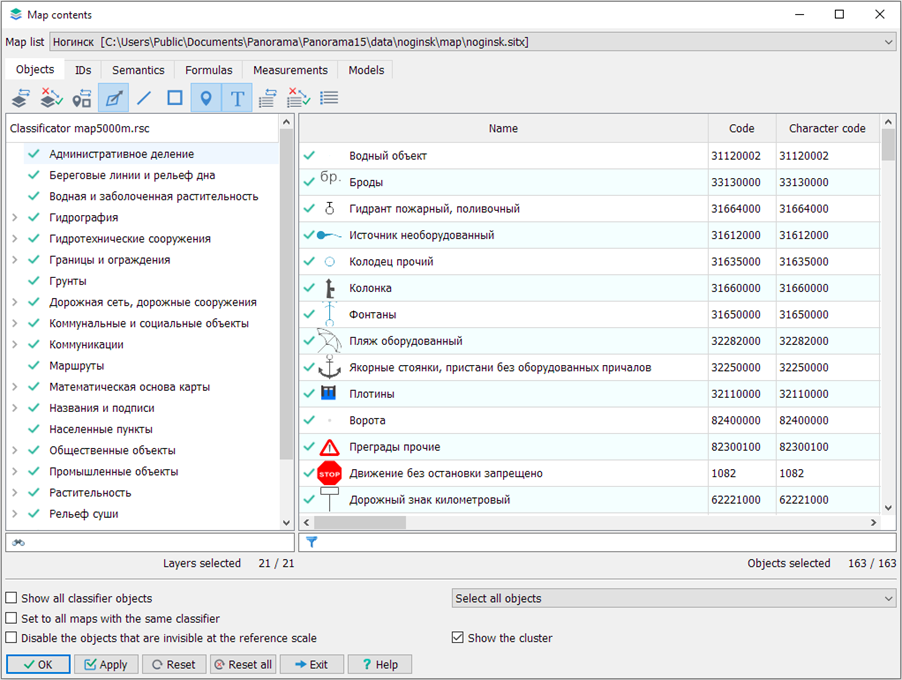Click the layer search field with binoculars

(x=150, y=542)
